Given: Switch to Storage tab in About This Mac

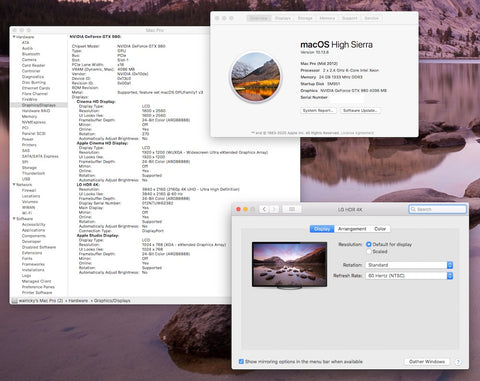Looking at the screenshot, I should click(305, 18).
